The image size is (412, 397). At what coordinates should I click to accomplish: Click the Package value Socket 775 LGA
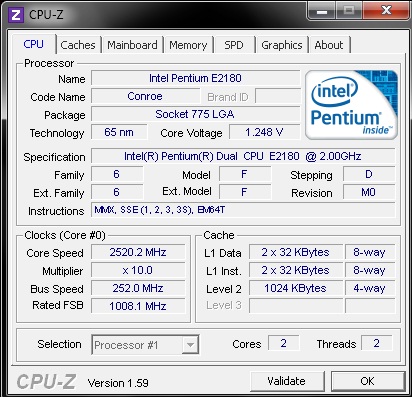(195, 114)
